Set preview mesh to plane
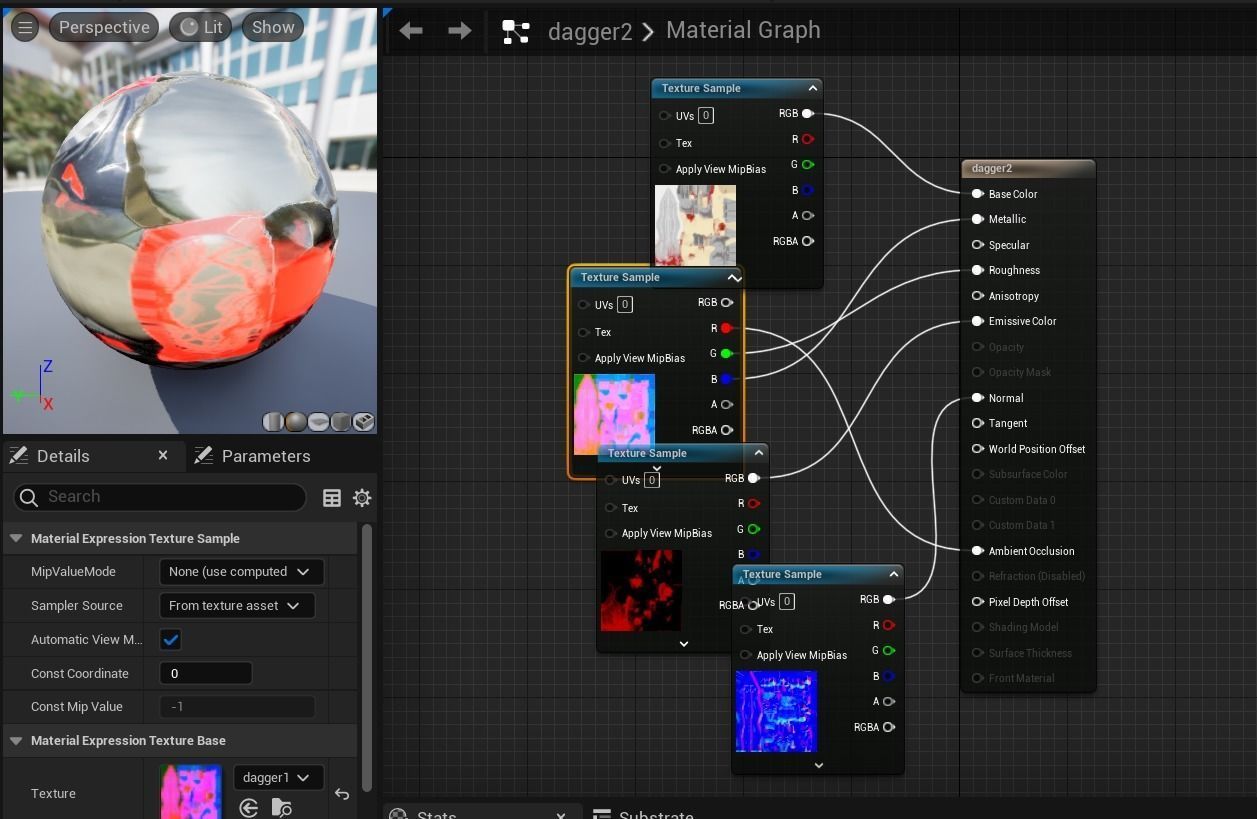 coord(319,422)
